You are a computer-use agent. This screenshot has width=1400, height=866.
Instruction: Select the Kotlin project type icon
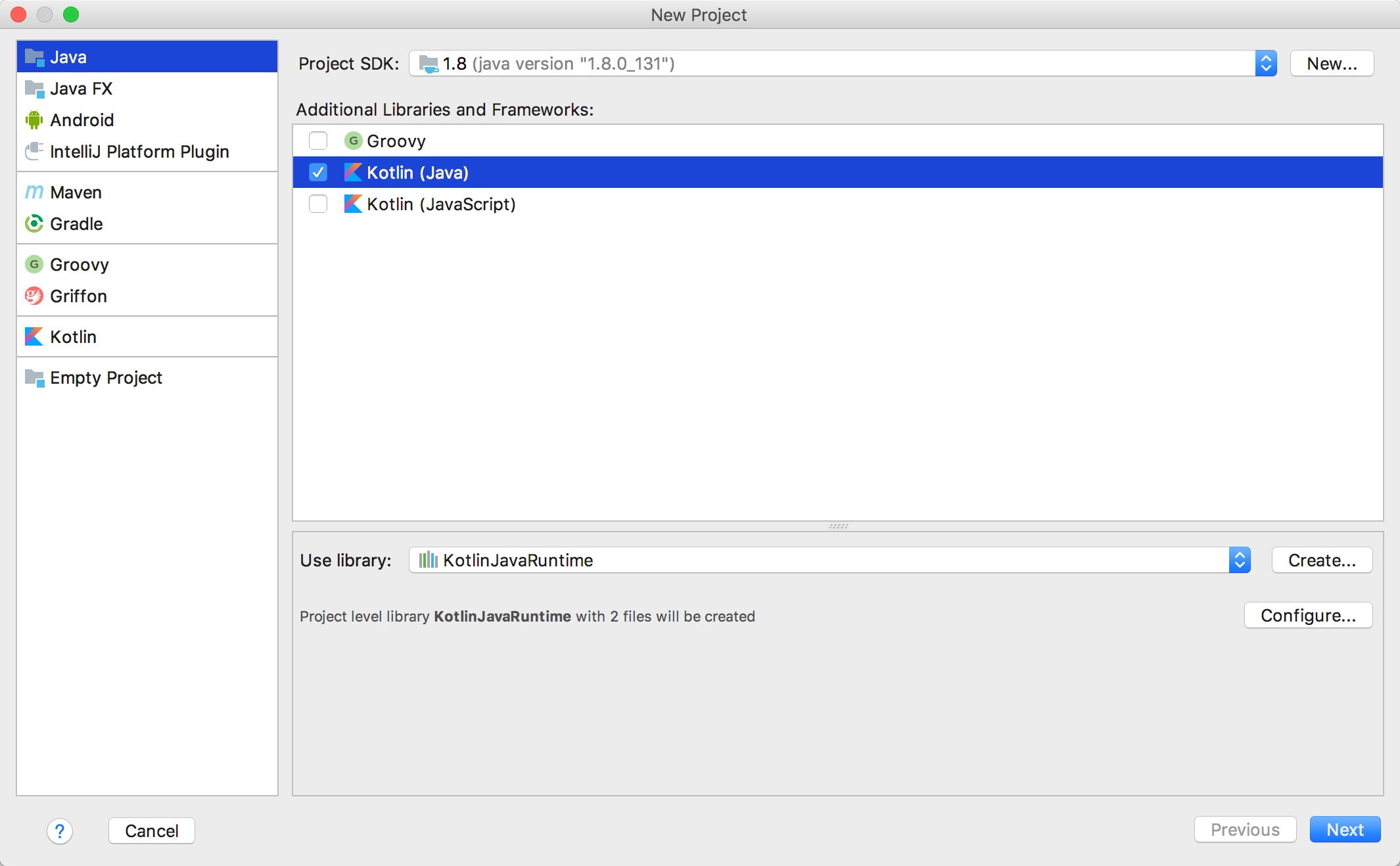35,336
